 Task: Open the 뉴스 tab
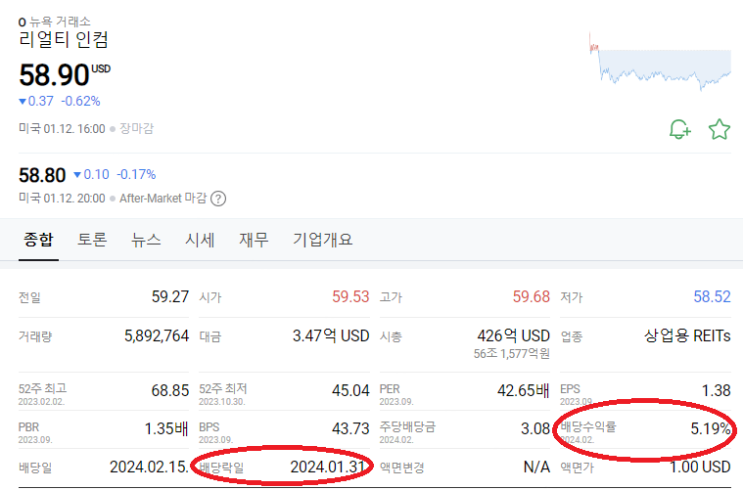point(146,239)
